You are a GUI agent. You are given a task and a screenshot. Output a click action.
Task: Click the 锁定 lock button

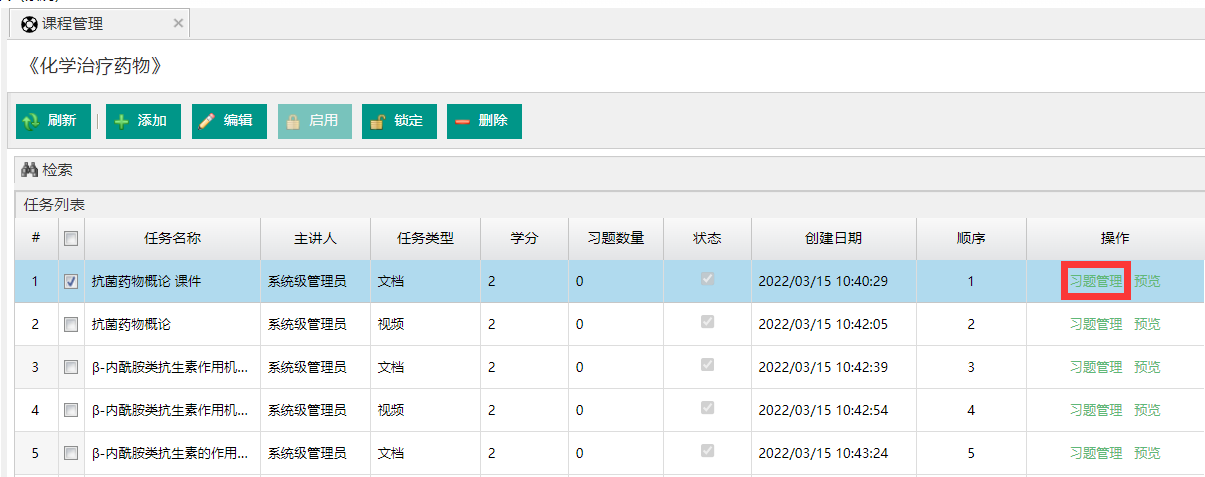click(x=399, y=121)
